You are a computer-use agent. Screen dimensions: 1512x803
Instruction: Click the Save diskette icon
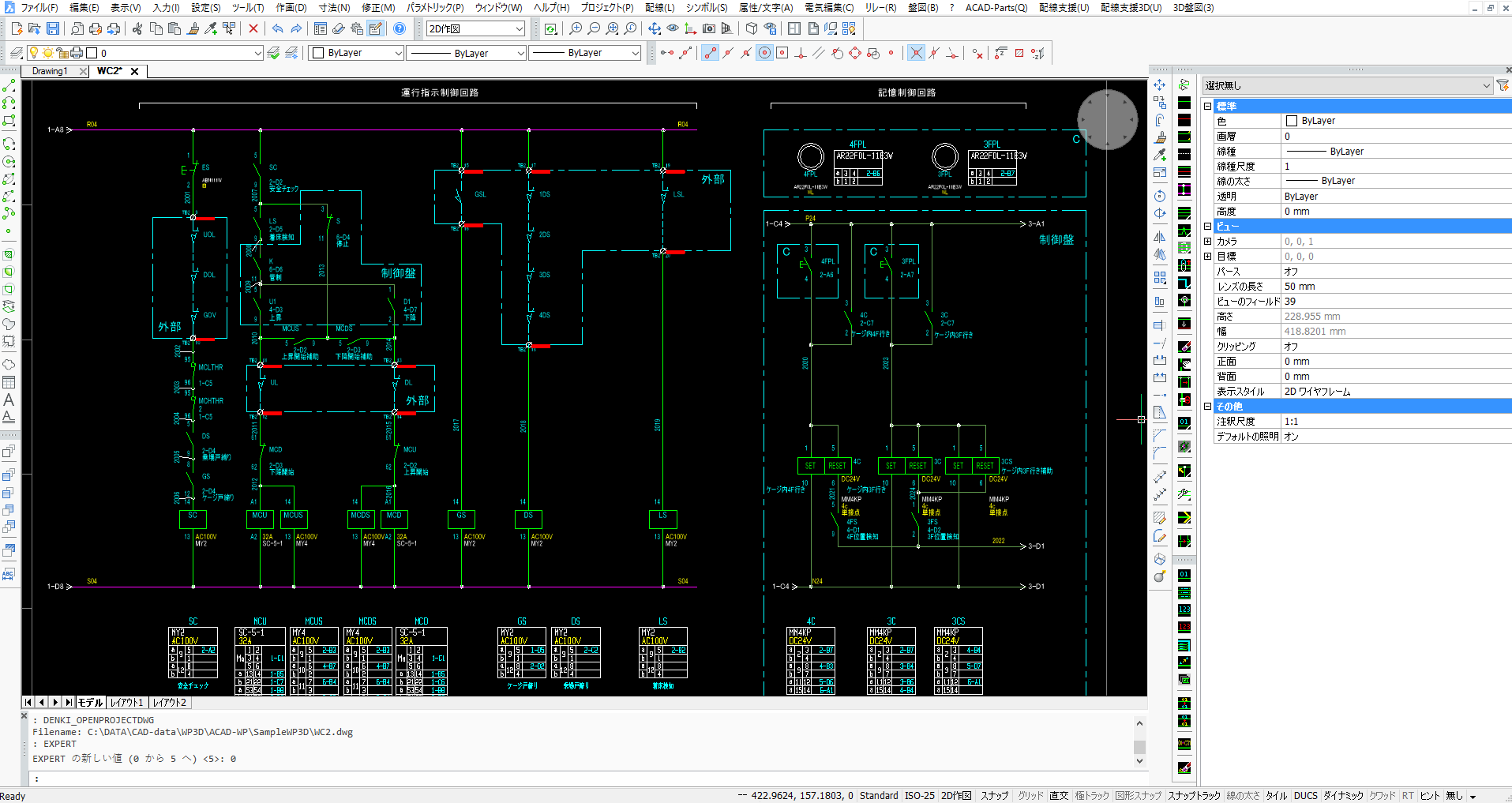pos(53,28)
